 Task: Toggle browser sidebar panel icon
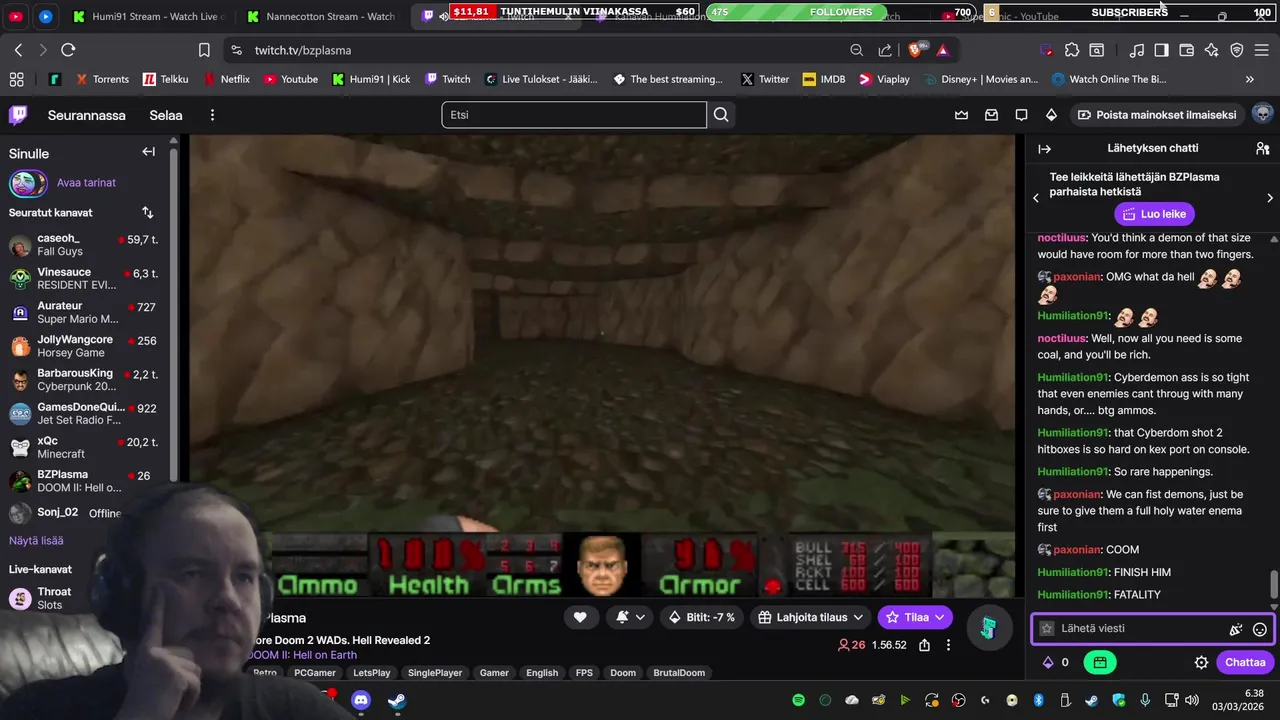tap(1161, 50)
